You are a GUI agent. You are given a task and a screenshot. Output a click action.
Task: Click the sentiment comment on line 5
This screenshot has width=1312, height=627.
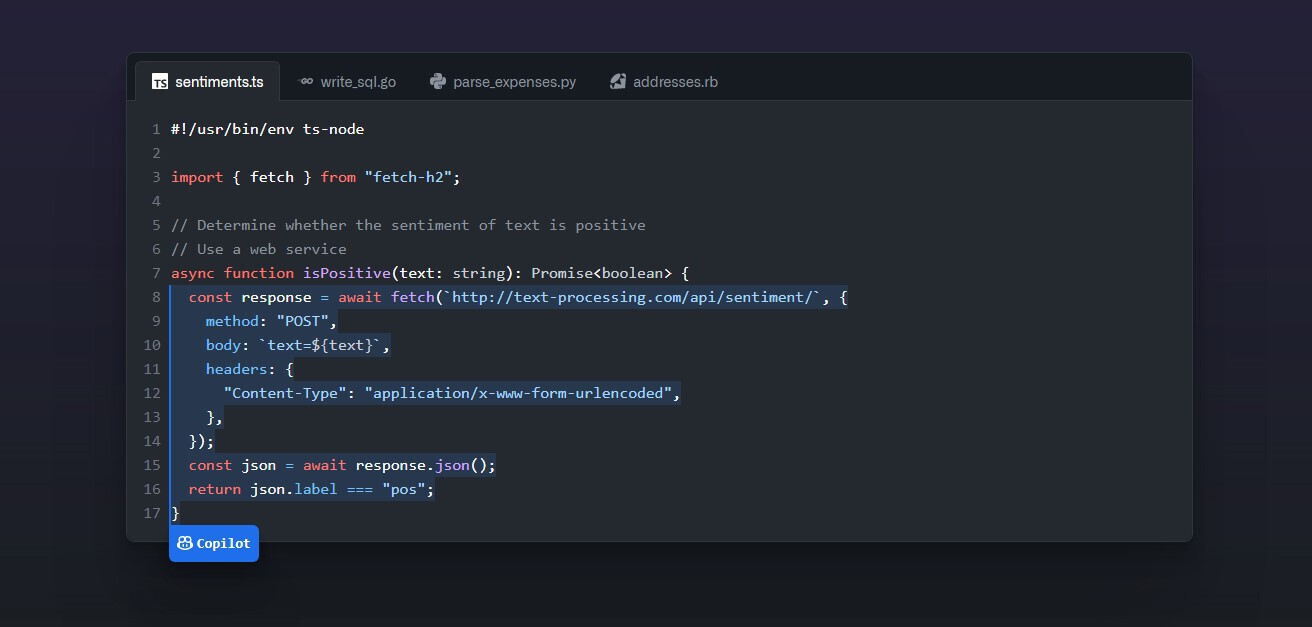coord(408,224)
